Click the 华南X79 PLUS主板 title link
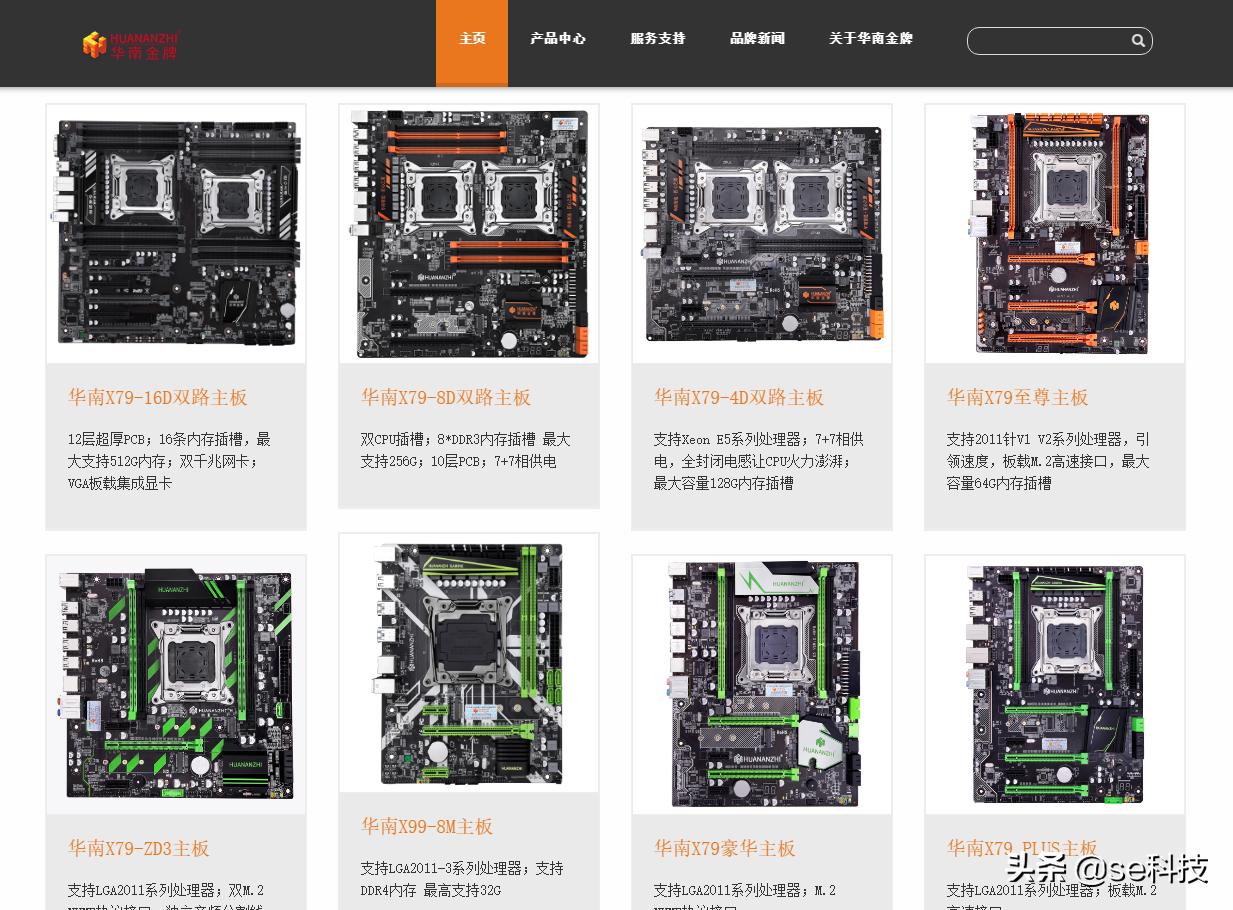Viewport: 1233px width, 910px height. [x=1022, y=848]
